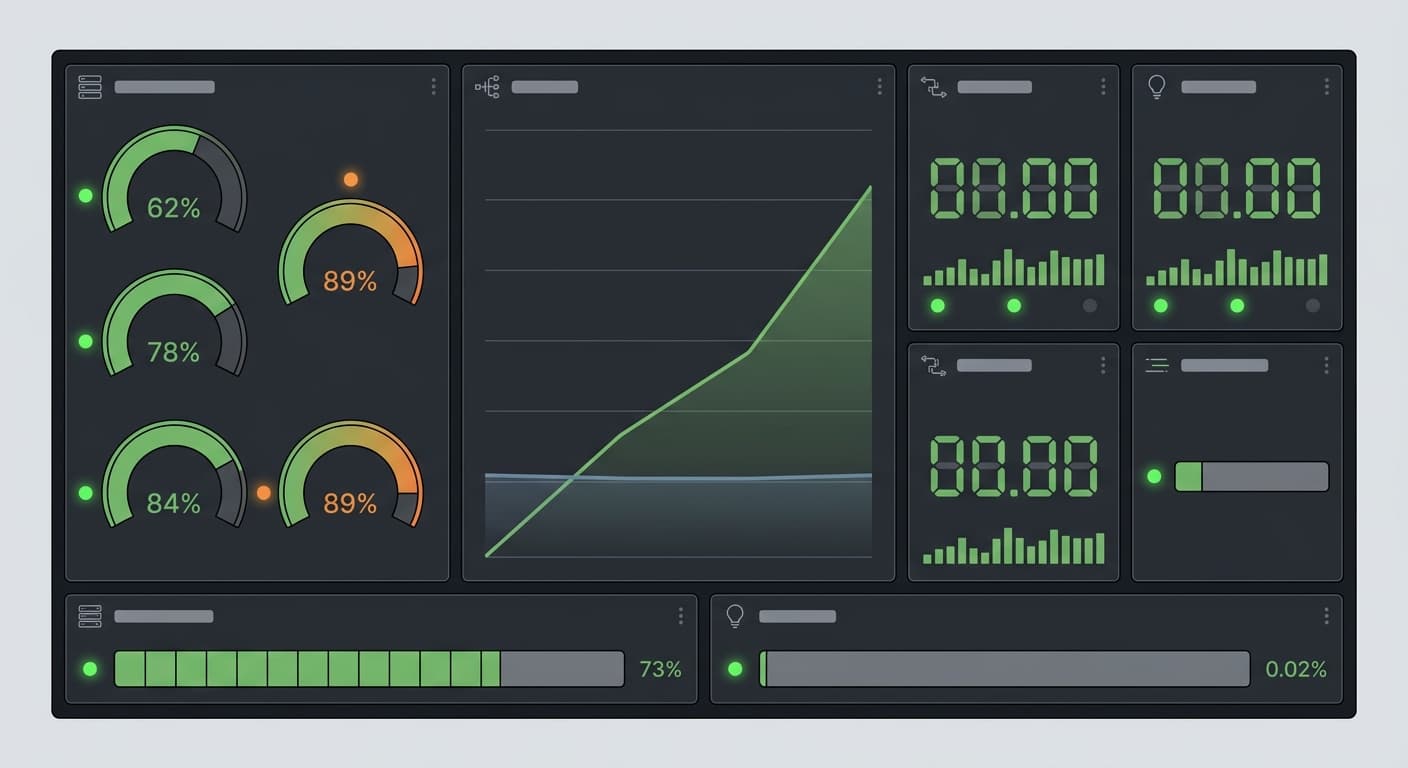Toggle the gray inactive dot in the lightbulb display panel
Image resolution: width=1408 pixels, height=768 pixels.
click(x=1313, y=306)
